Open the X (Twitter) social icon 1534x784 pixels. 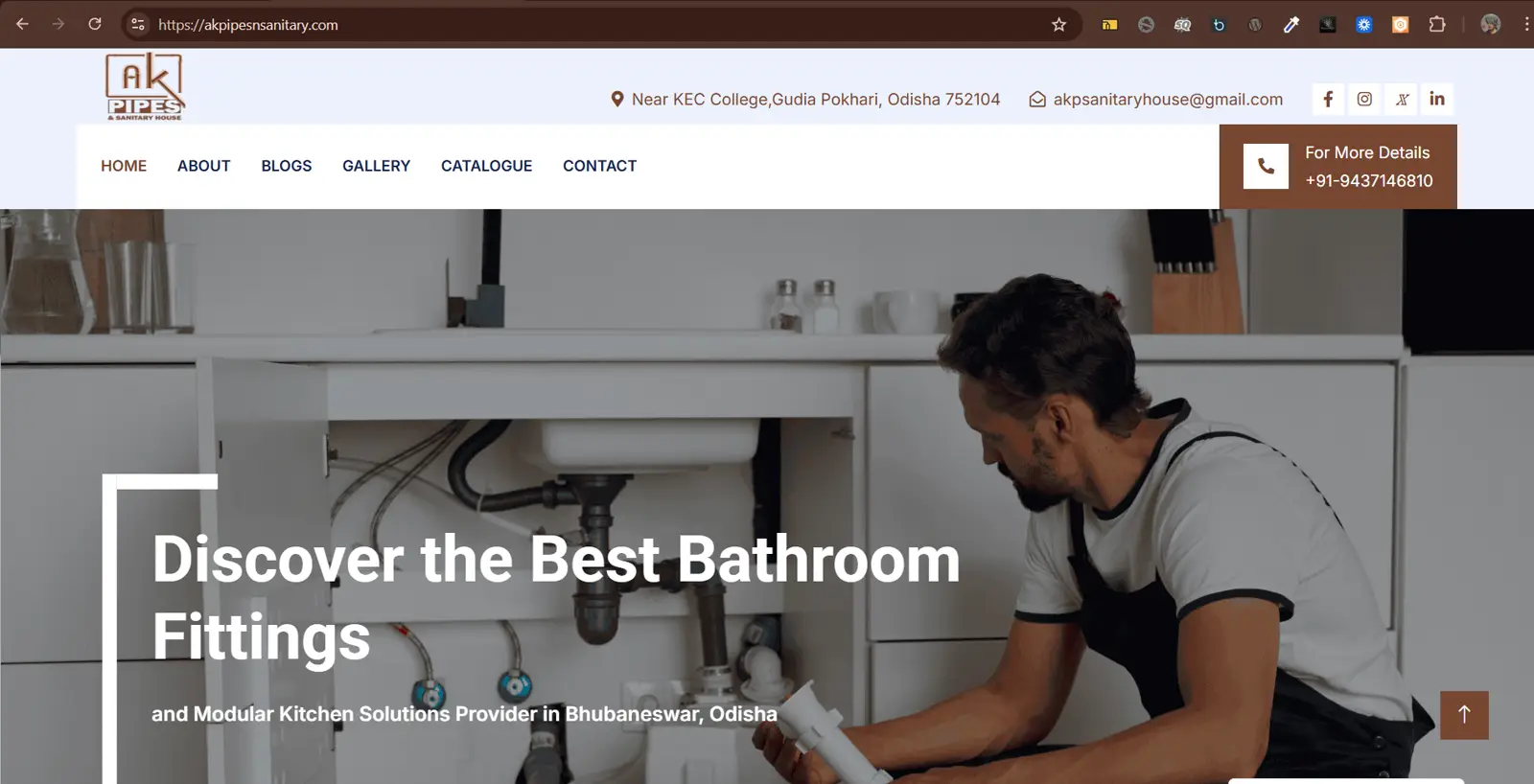[x=1402, y=99]
